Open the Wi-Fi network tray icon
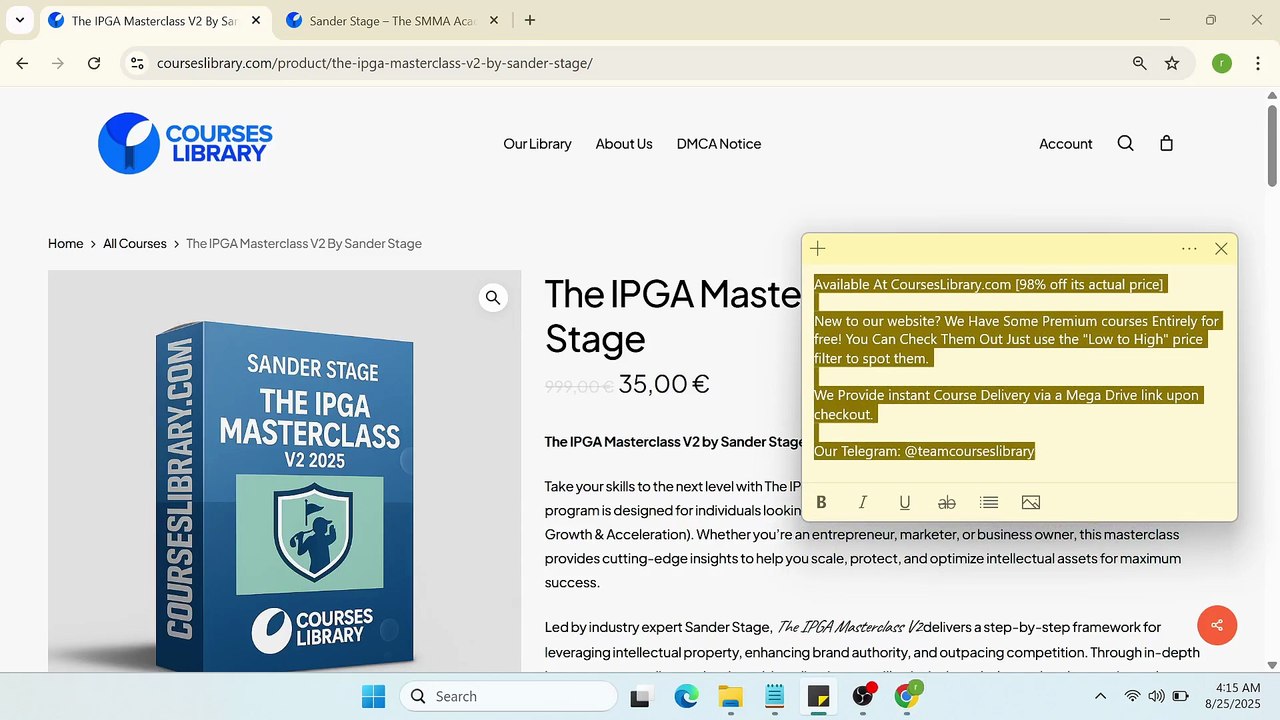Image resolution: width=1280 pixels, height=720 pixels. coord(1132,696)
